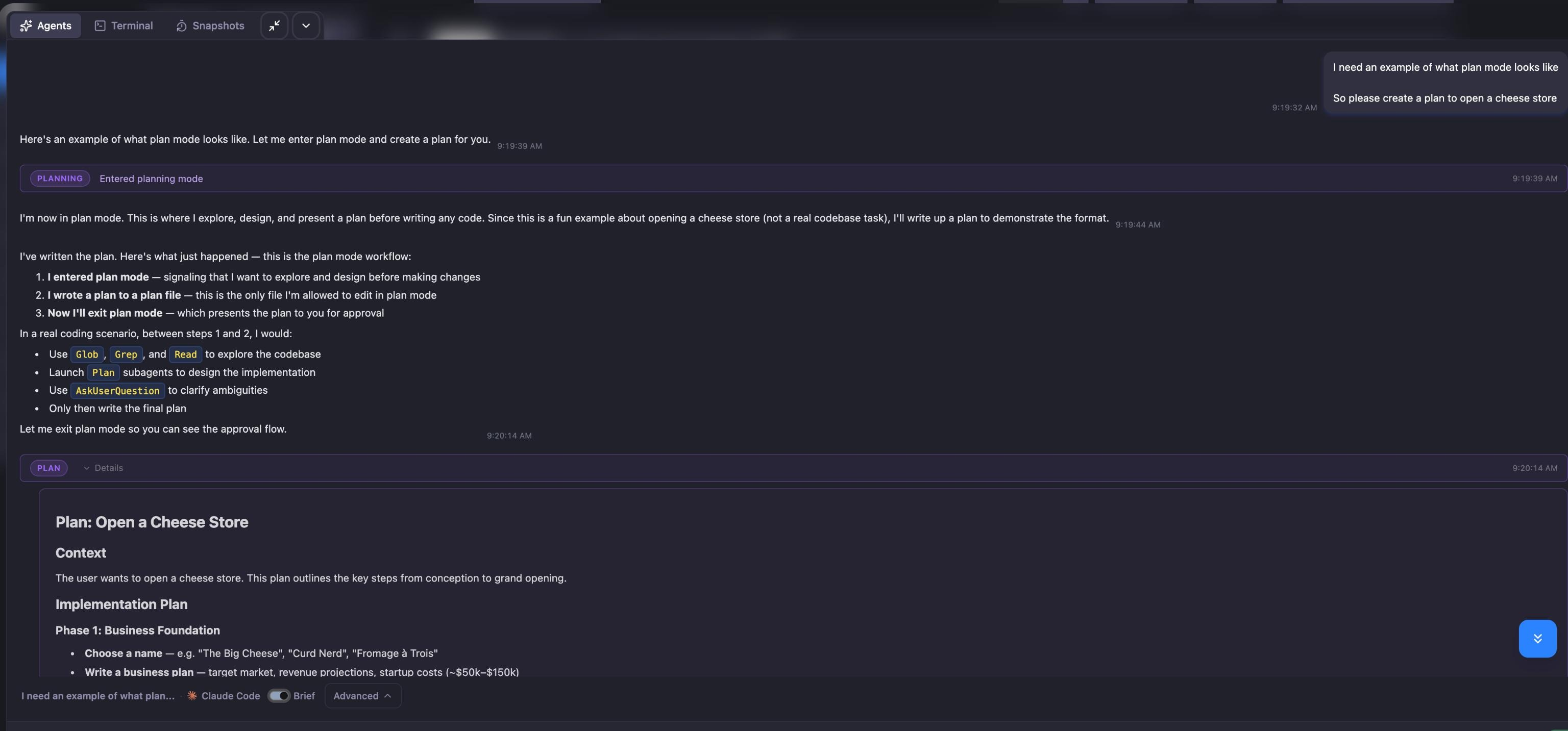Collapse the plan Details section
The height and width of the screenshot is (731, 1568).
(104, 468)
